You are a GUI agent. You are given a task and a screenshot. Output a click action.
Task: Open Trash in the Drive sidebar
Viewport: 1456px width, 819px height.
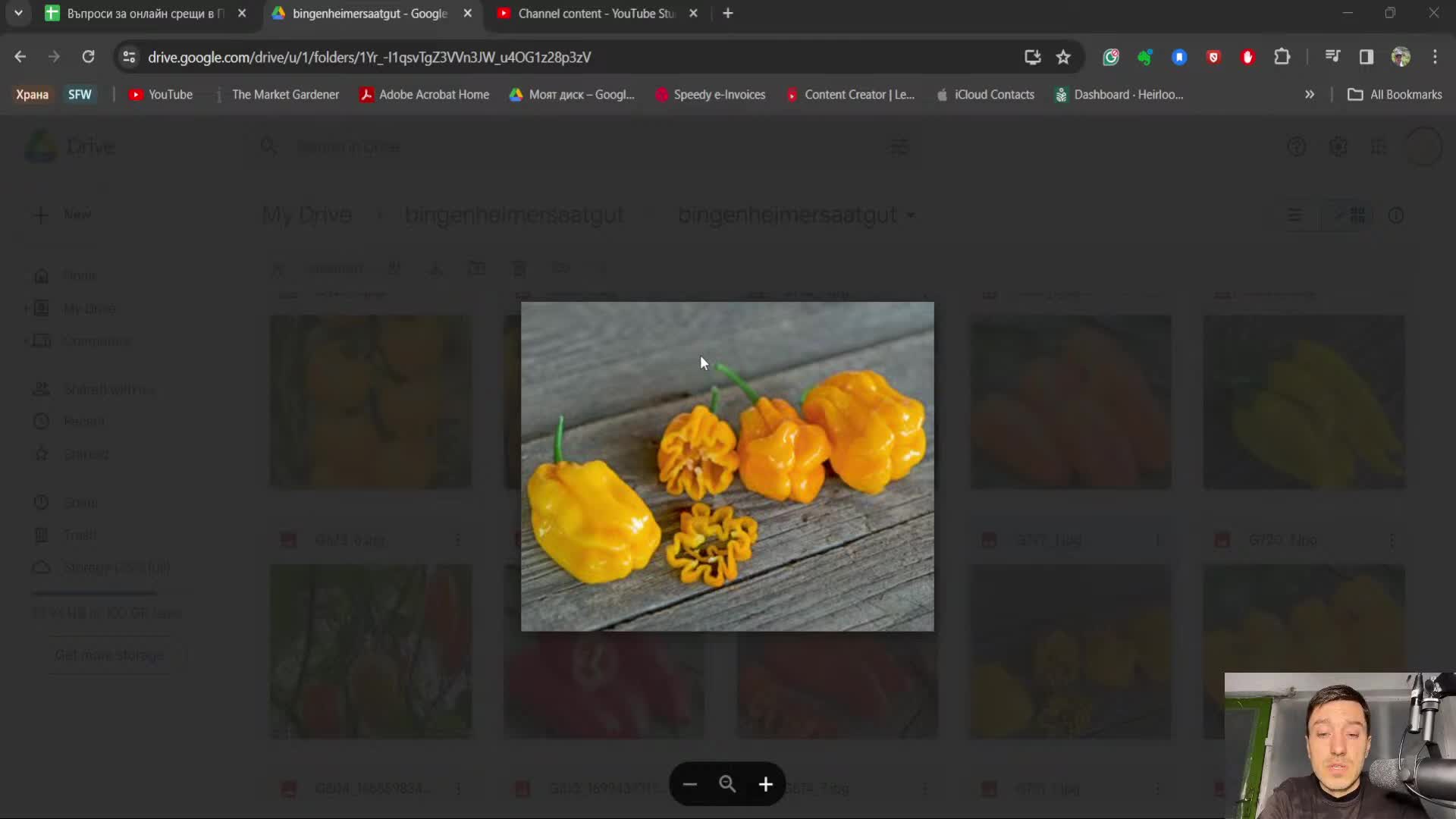(x=80, y=535)
